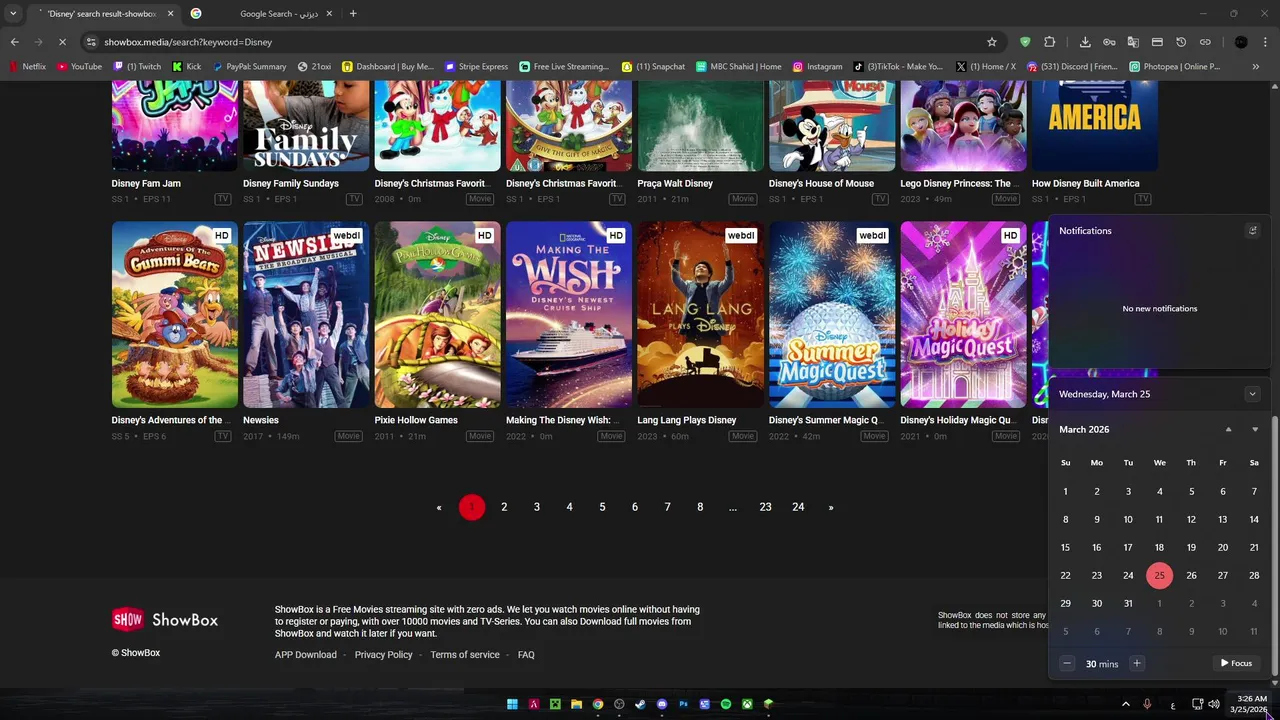Click Disney's House of Mouse title
This screenshot has width=1280, height=720.
point(821,183)
